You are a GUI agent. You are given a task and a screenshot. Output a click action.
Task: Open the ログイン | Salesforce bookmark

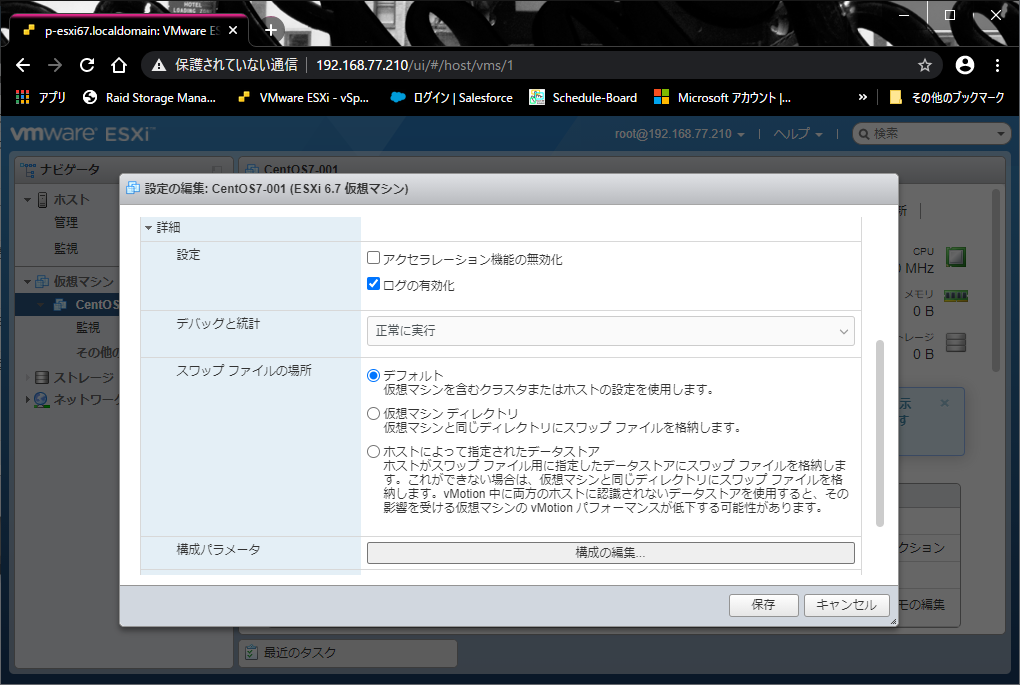click(451, 98)
